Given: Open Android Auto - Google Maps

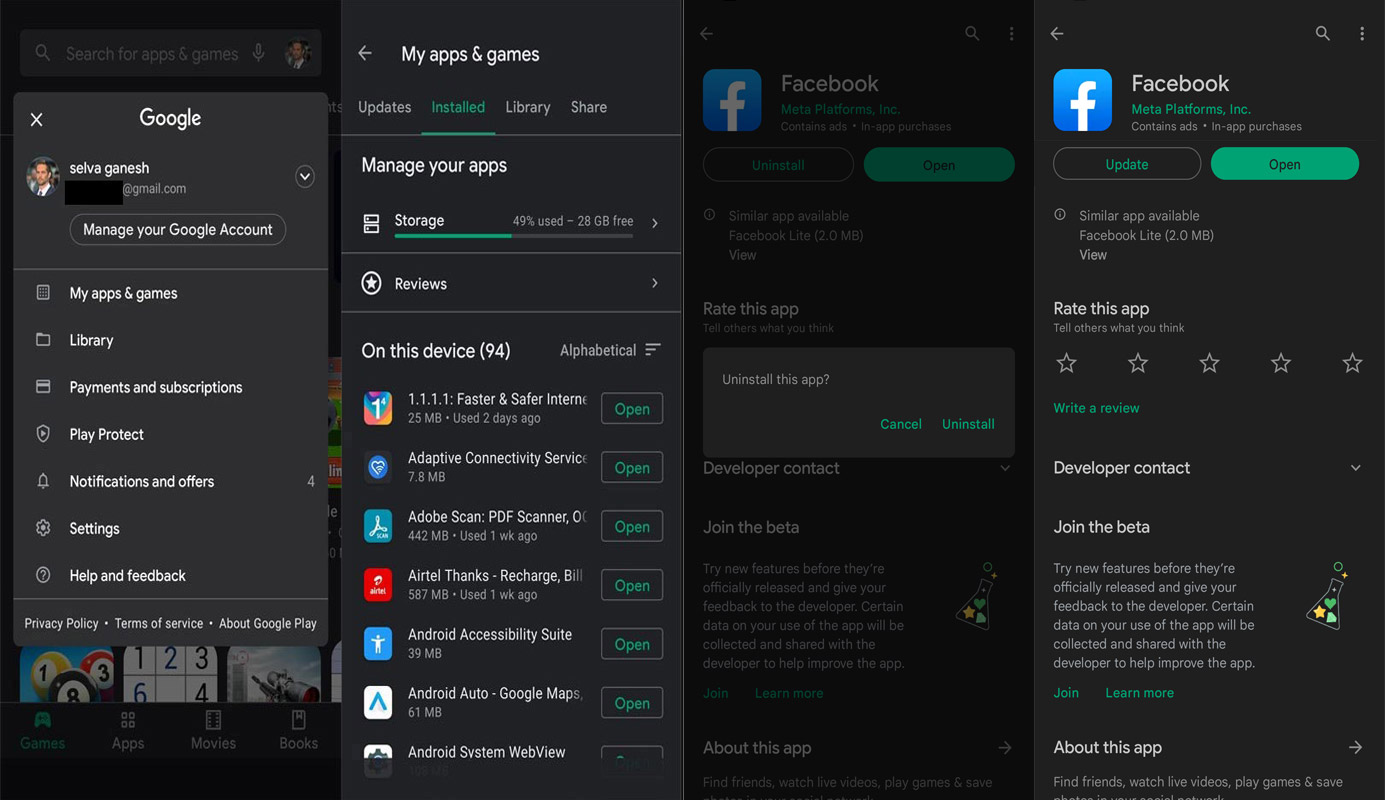Looking at the screenshot, I should (632, 704).
